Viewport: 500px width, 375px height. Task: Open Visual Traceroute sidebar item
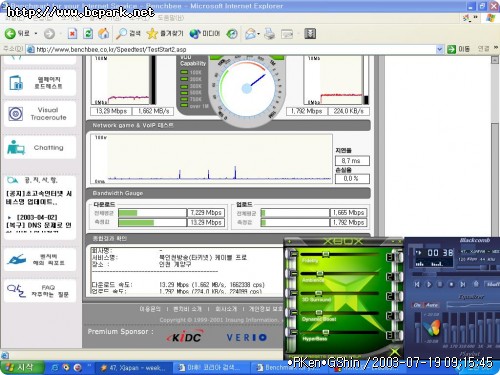tap(40, 114)
